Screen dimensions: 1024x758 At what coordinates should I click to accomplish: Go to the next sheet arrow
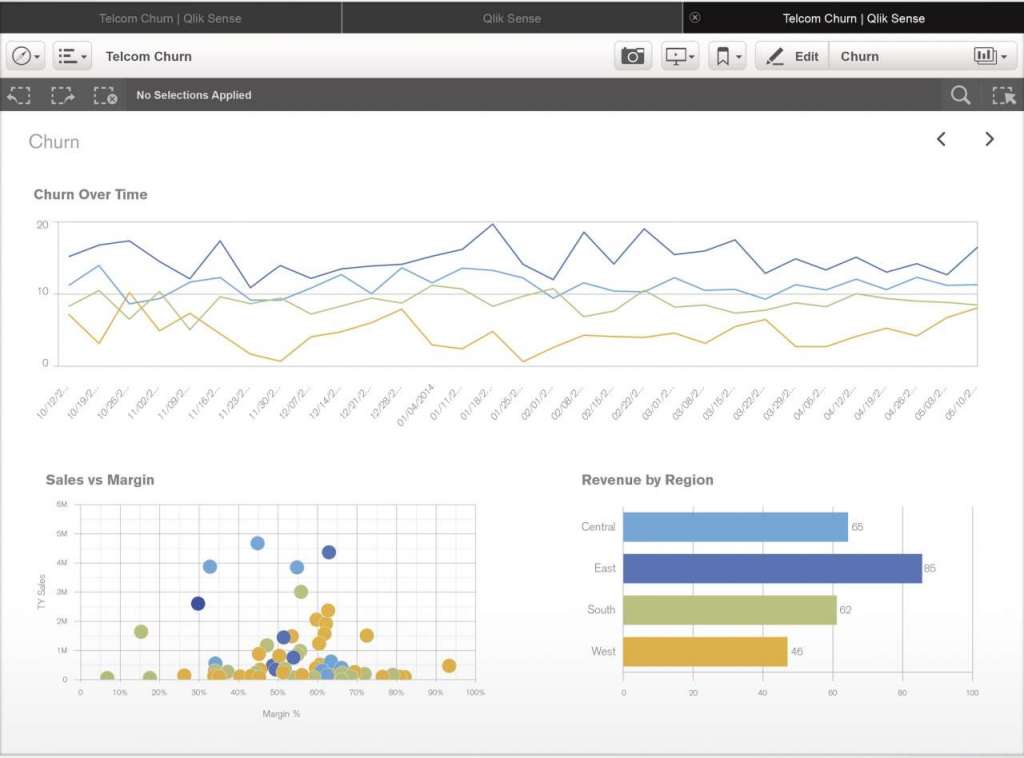pyautogui.click(x=989, y=140)
